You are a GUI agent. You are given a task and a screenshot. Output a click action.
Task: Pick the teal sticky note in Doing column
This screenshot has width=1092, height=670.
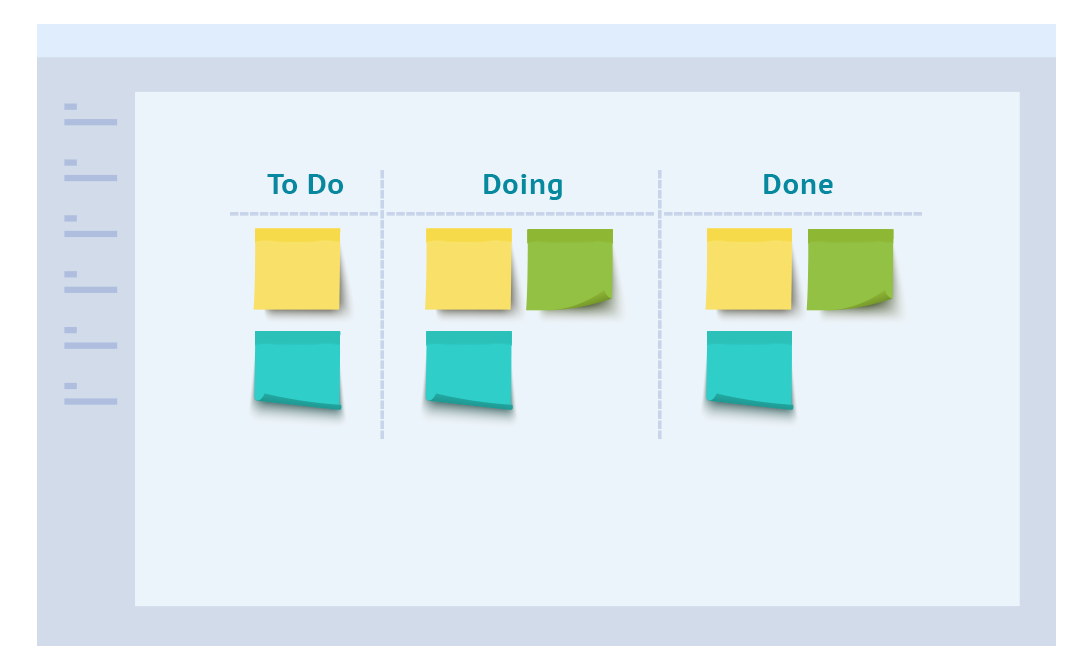(468, 369)
